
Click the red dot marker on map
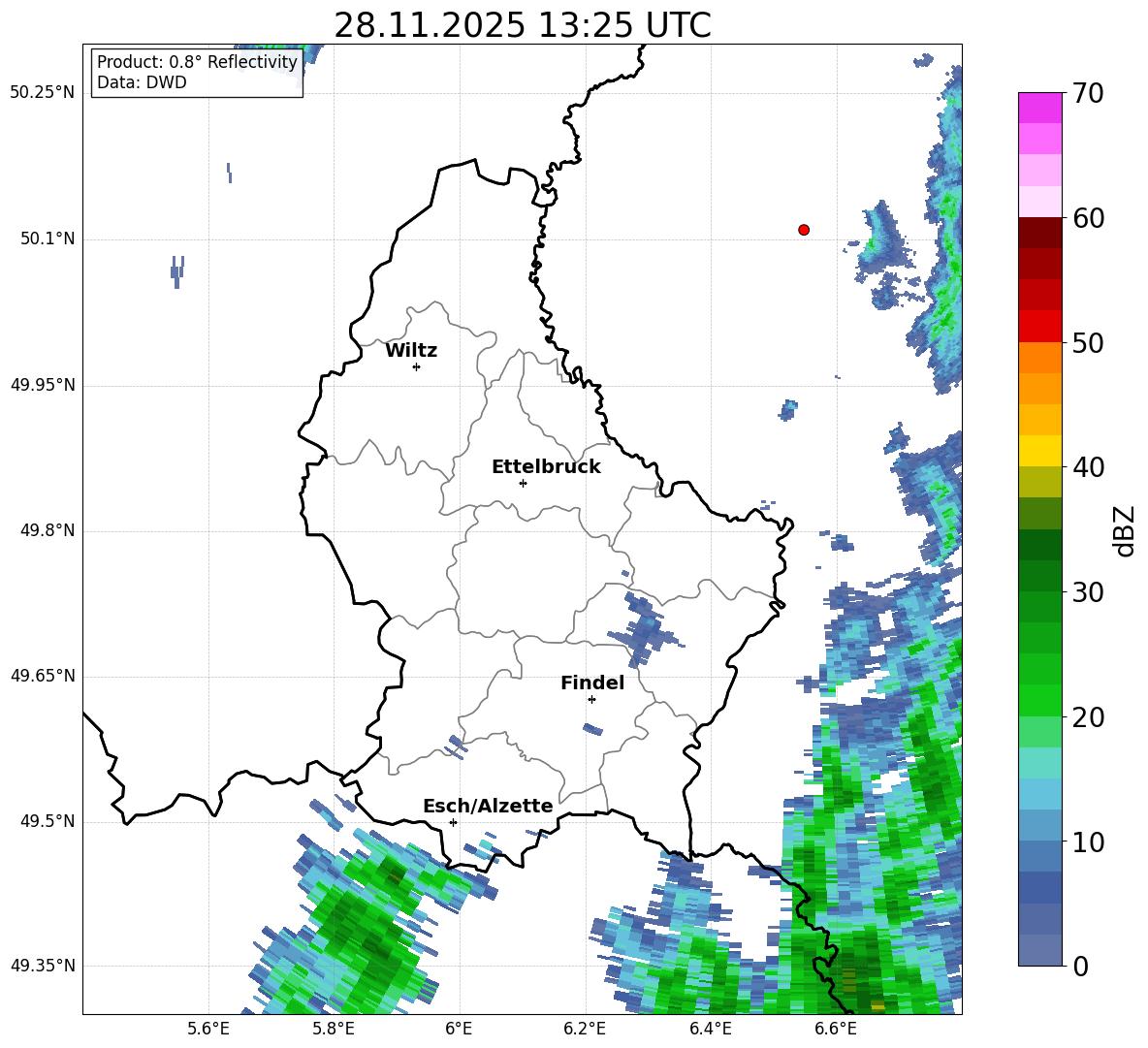[803, 230]
